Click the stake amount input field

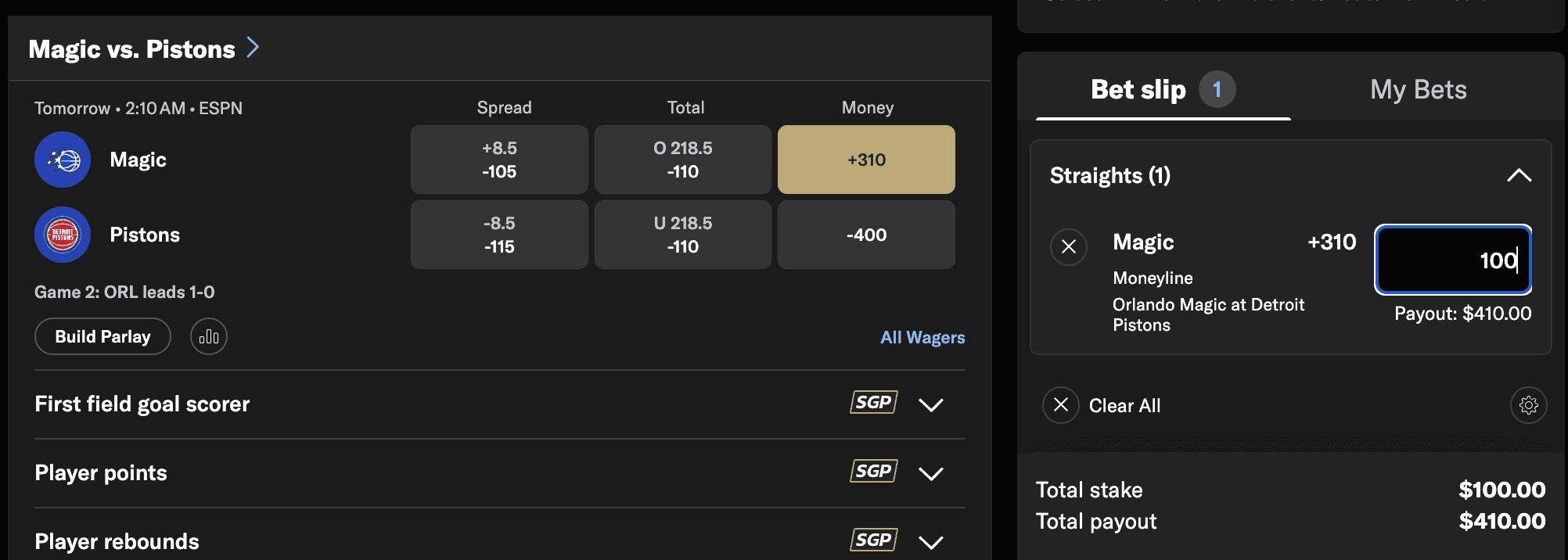click(x=1453, y=260)
